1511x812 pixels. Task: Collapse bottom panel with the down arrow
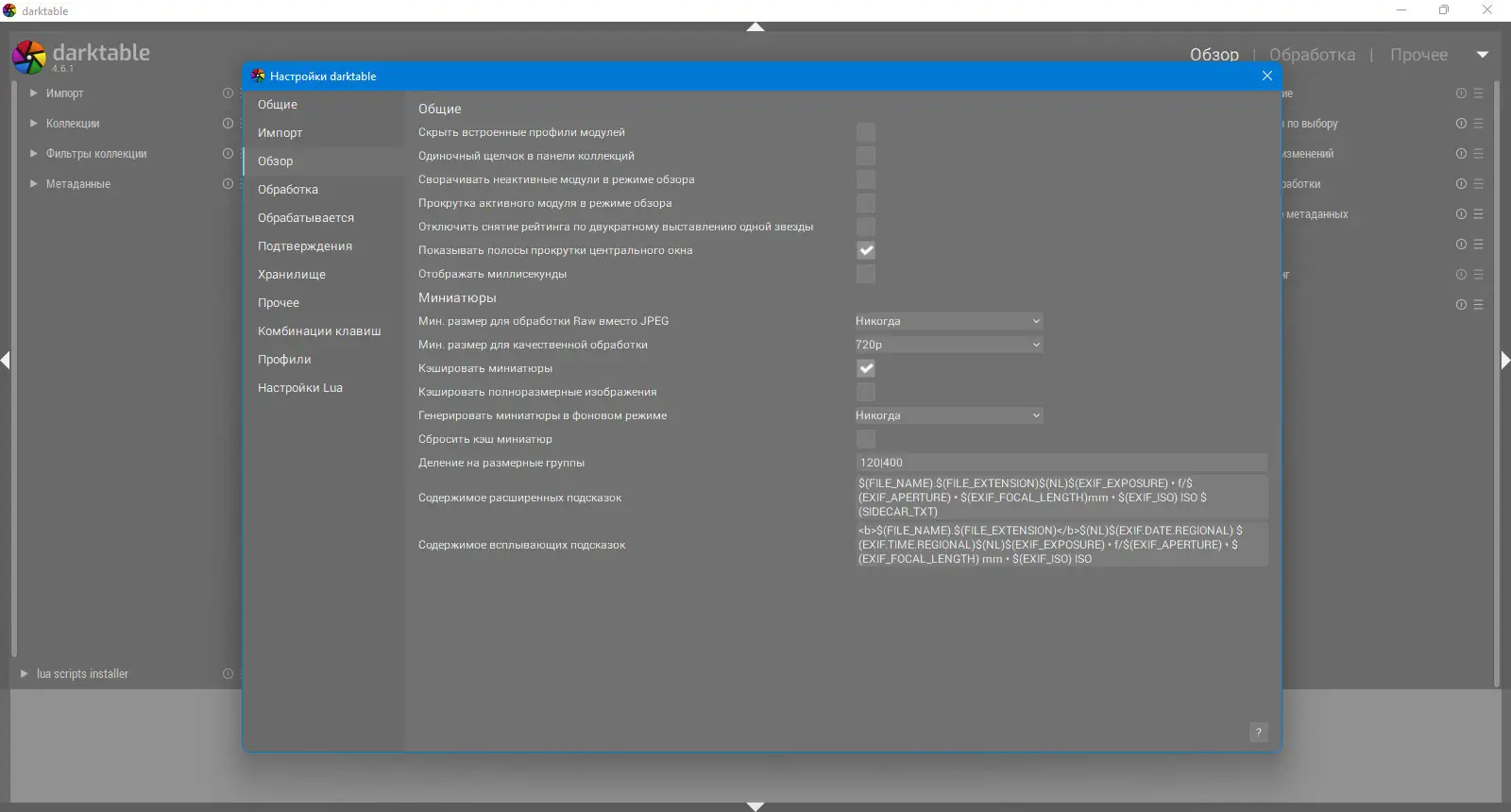pyautogui.click(x=755, y=806)
